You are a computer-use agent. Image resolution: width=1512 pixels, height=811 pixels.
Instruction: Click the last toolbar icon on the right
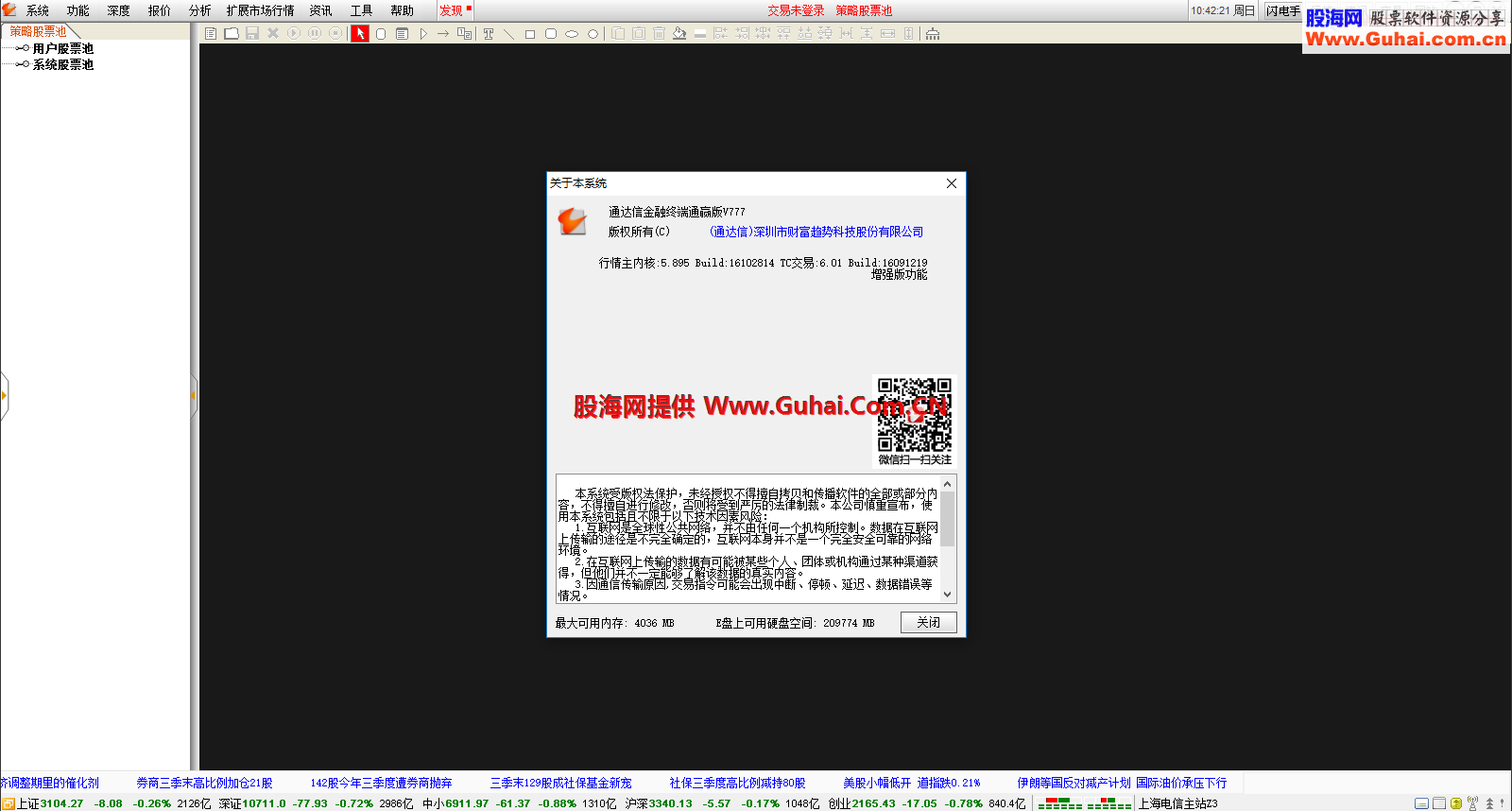coord(933,33)
